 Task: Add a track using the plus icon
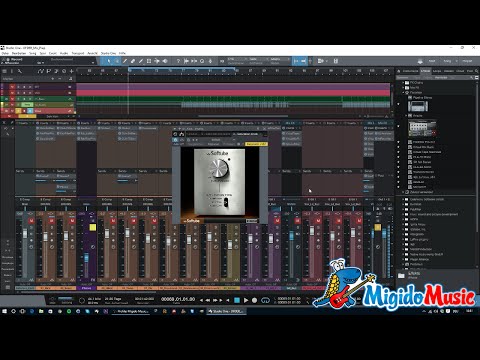click(x=71, y=71)
